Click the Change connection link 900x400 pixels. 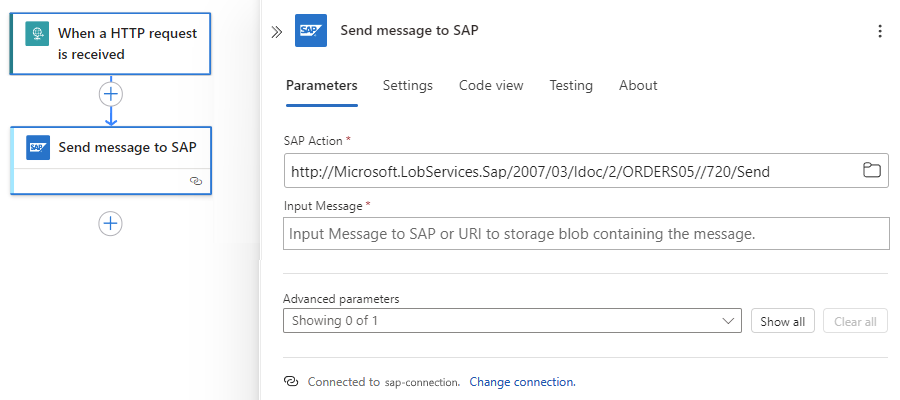pos(522,382)
